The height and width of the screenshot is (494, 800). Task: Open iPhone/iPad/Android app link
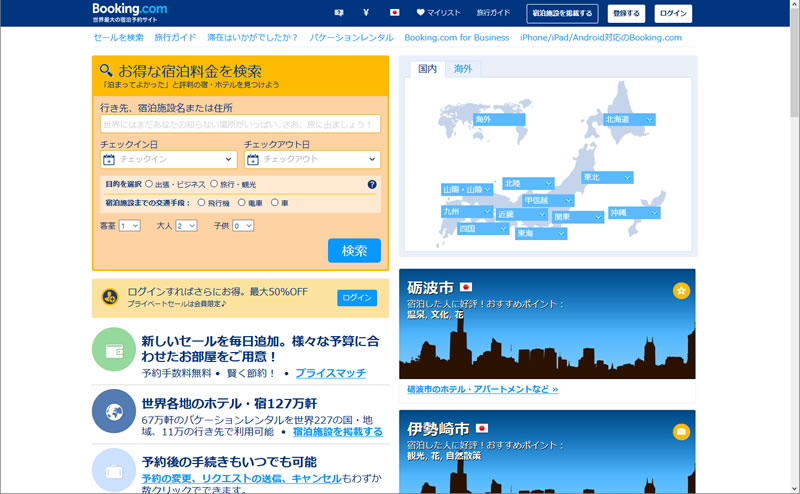click(x=601, y=37)
